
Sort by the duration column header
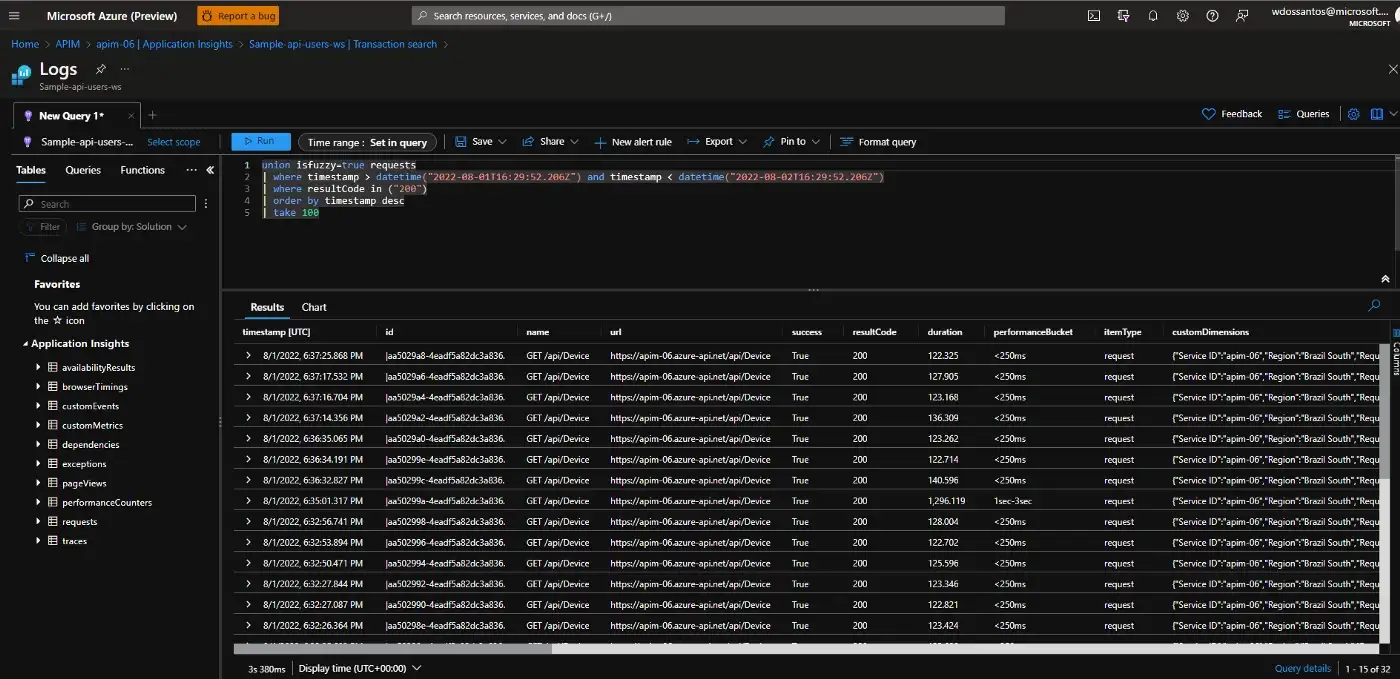coord(945,332)
